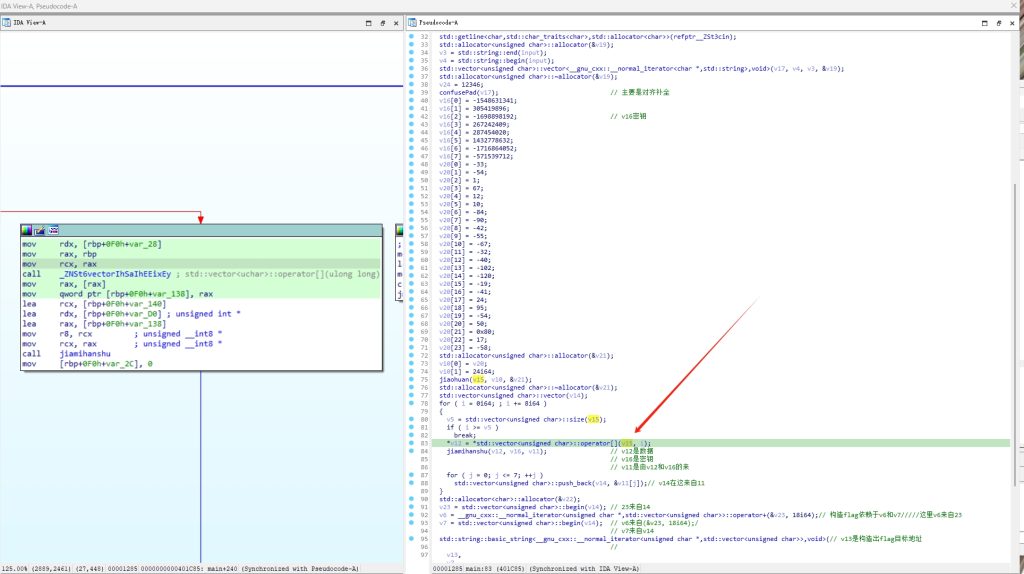Maximize the Pseudocode-A pane
The width and height of the screenshot is (1024, 574).
(985, 23)
